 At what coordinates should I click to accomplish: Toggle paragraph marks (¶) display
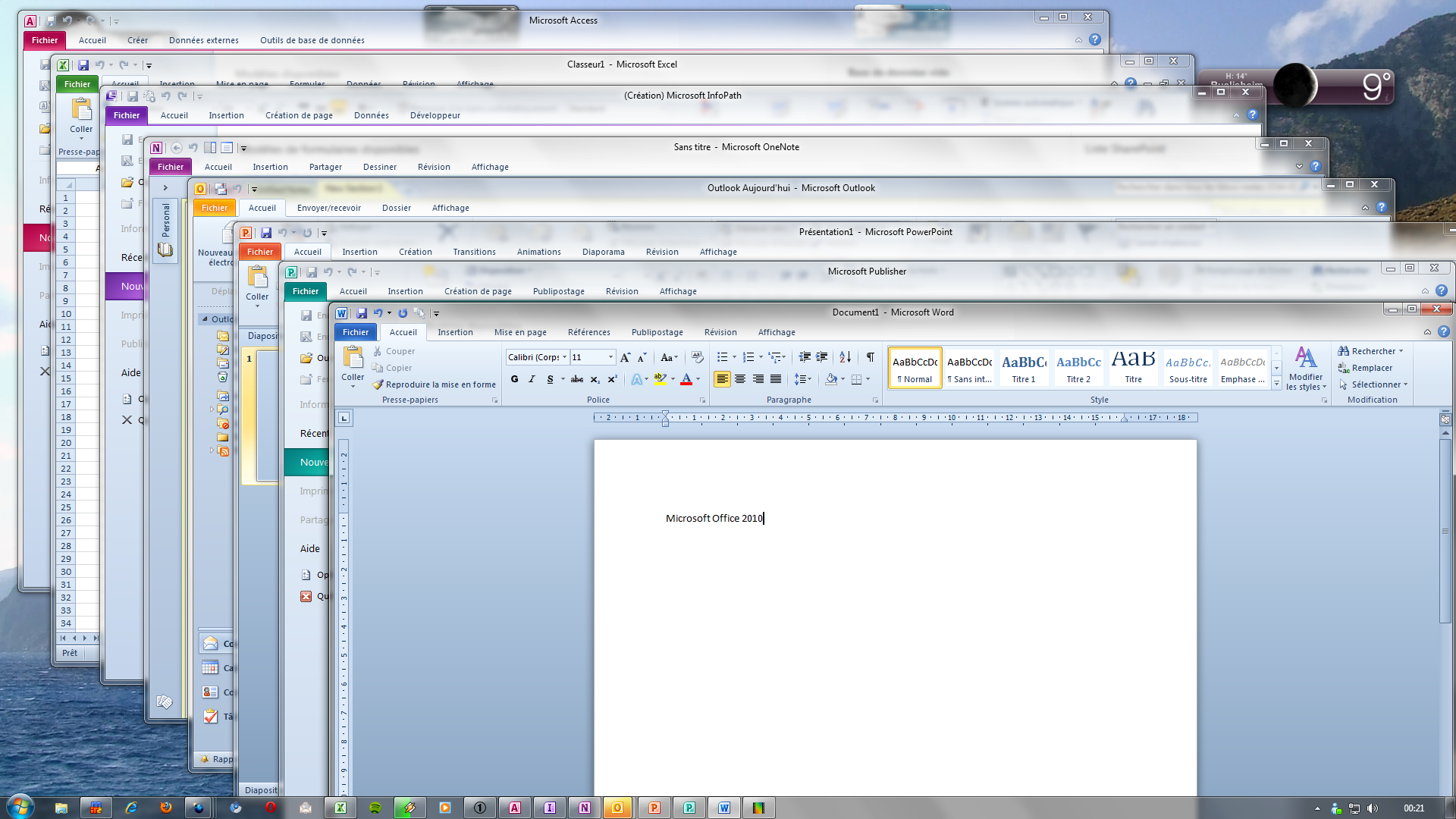(x=871, y=357)
